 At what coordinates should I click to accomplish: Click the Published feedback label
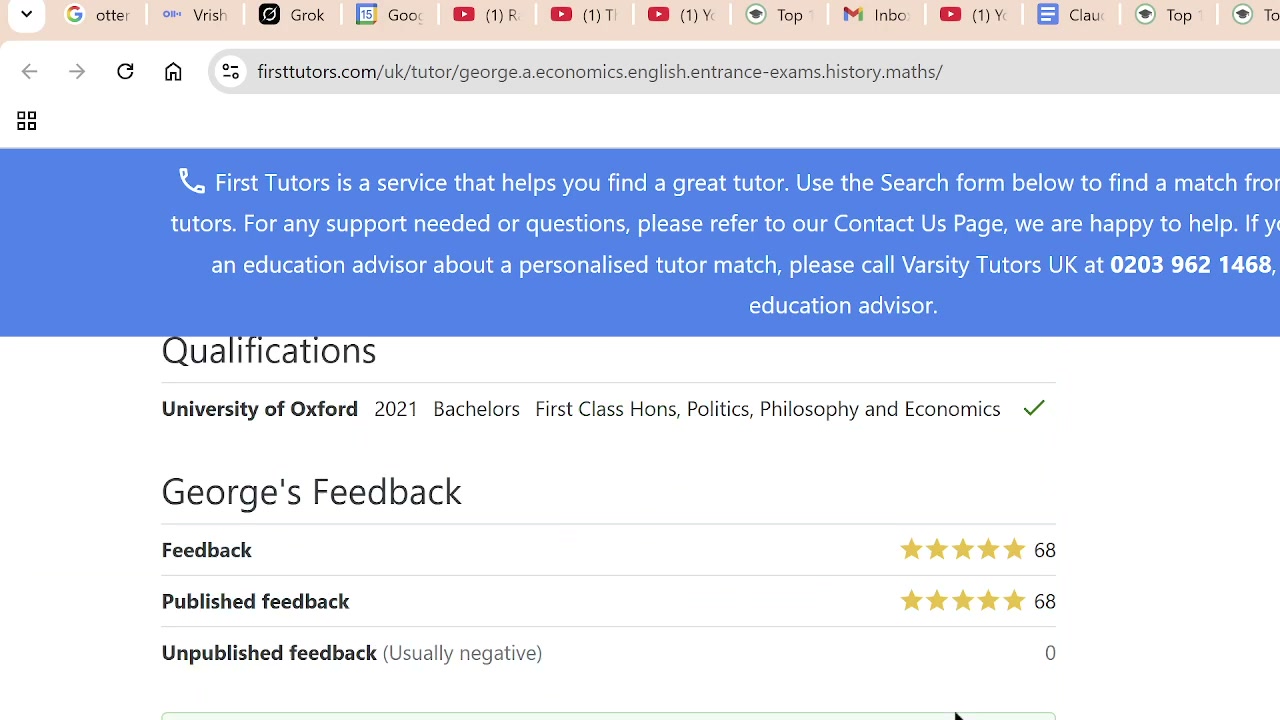(x=255, y=601)
